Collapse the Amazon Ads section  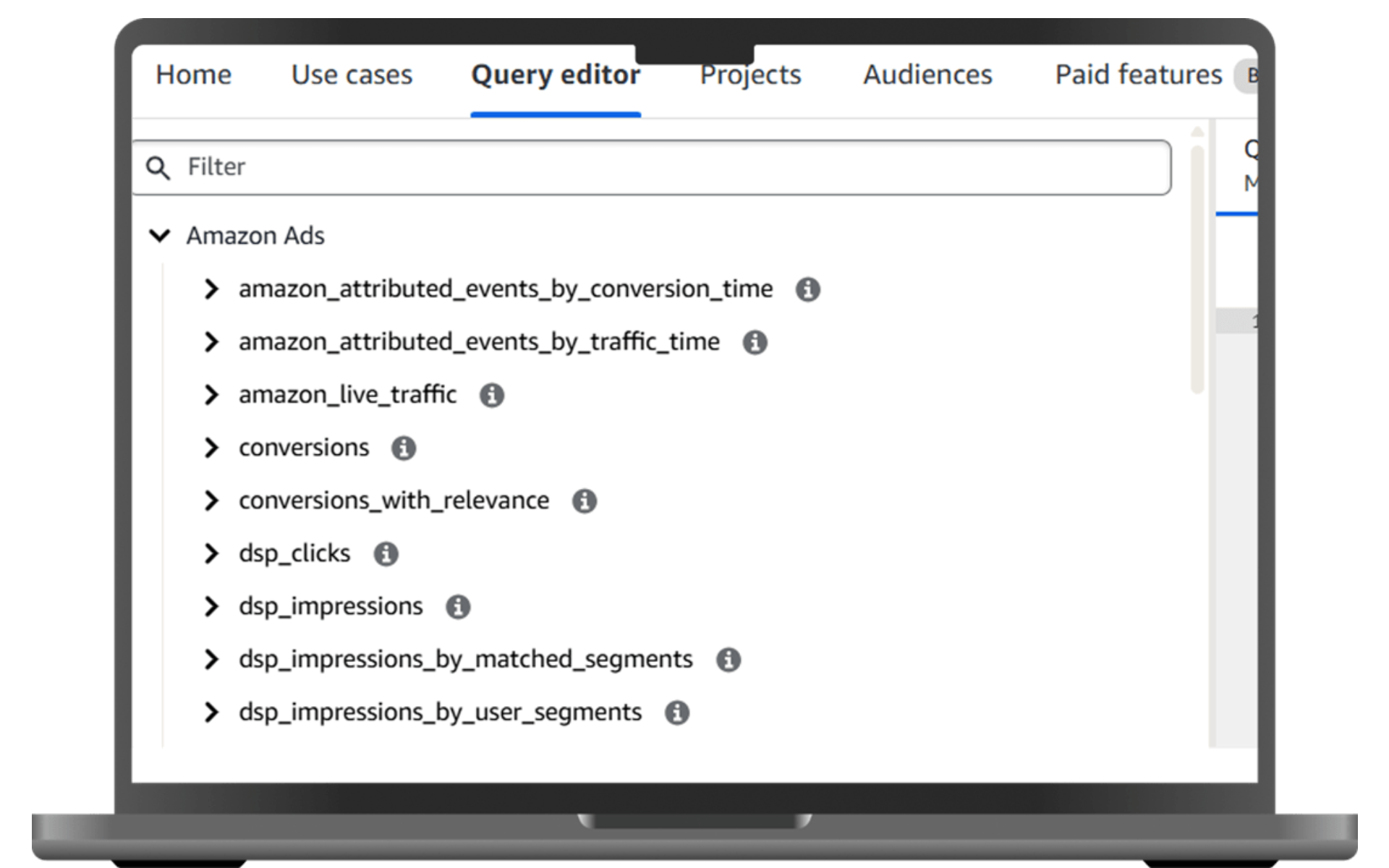pyautogui.click(x=160, y=235)
